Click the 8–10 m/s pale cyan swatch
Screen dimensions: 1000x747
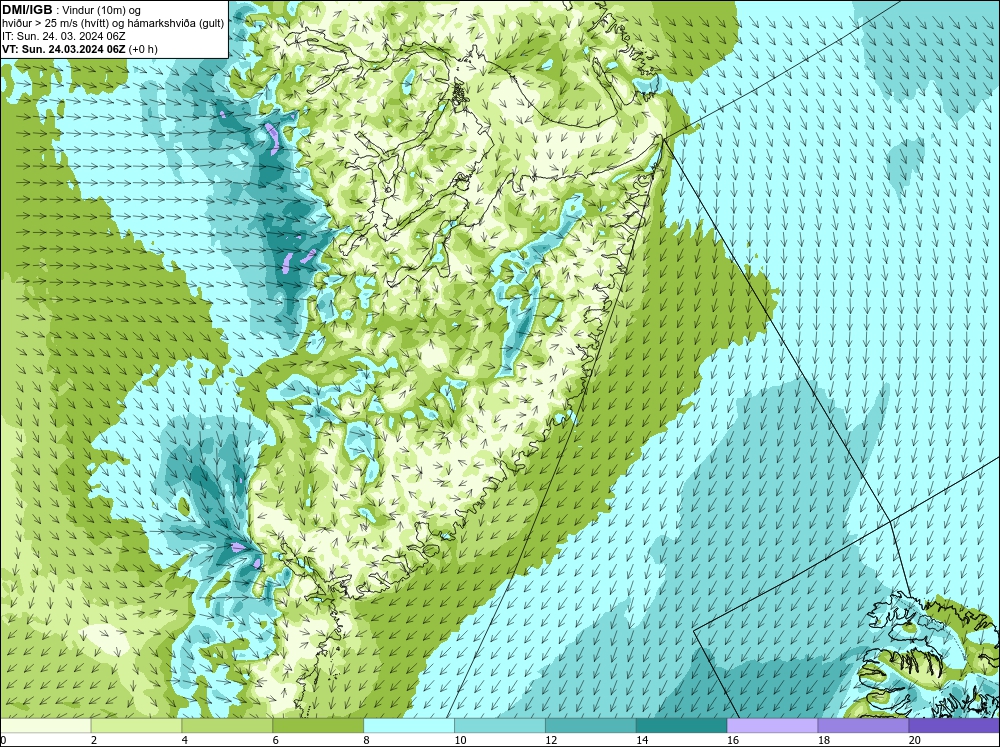coord(409,726)
